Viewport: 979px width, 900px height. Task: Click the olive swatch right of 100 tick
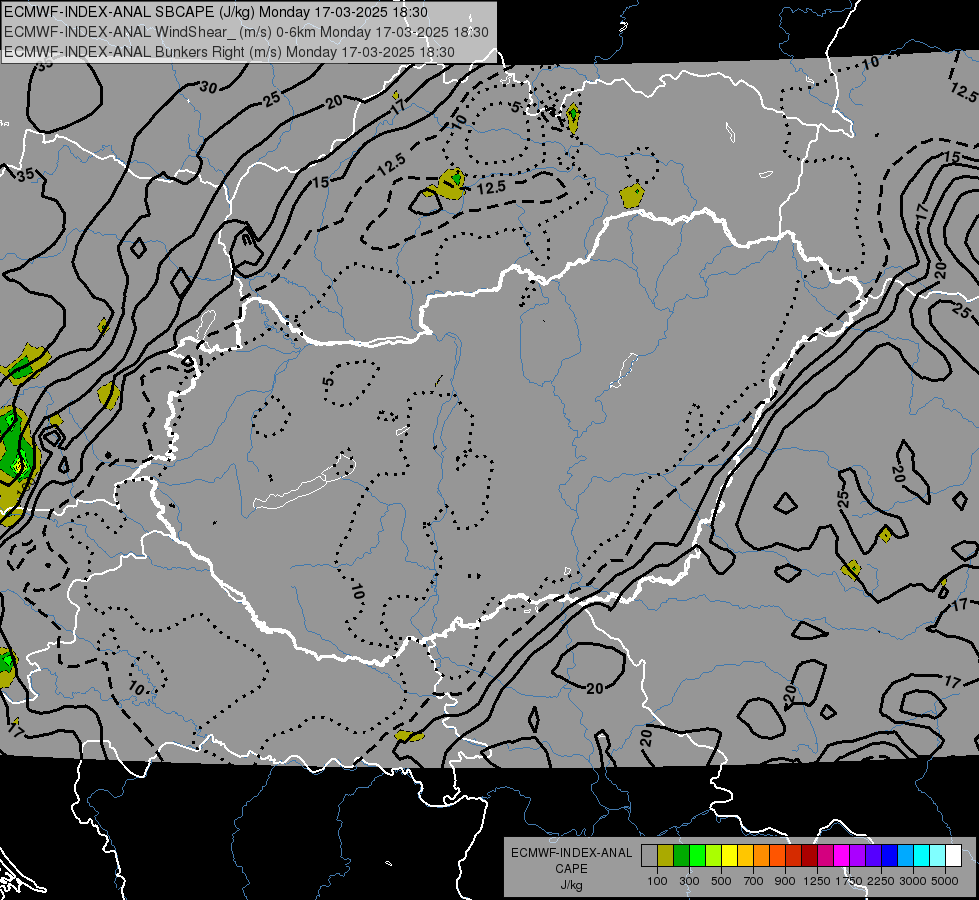click(x=666, y=855)
